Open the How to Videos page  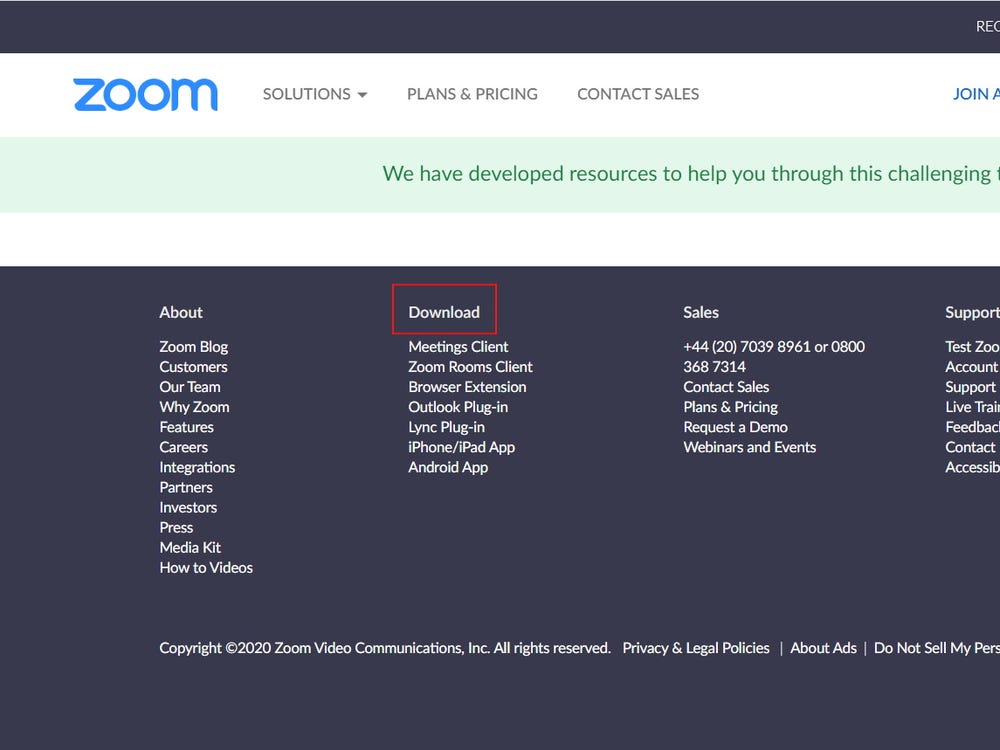pyautogui.click(x=206, y=567)
